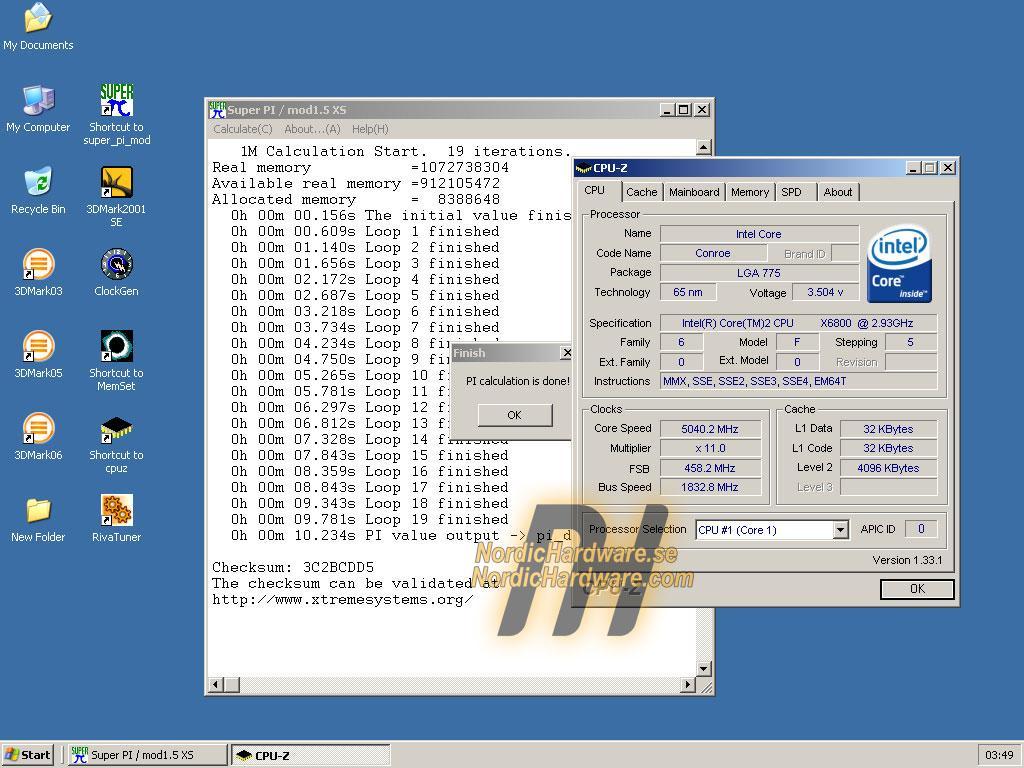
Task: Click the 1M Calculation Start line
Action: click(x=405, y=152)
